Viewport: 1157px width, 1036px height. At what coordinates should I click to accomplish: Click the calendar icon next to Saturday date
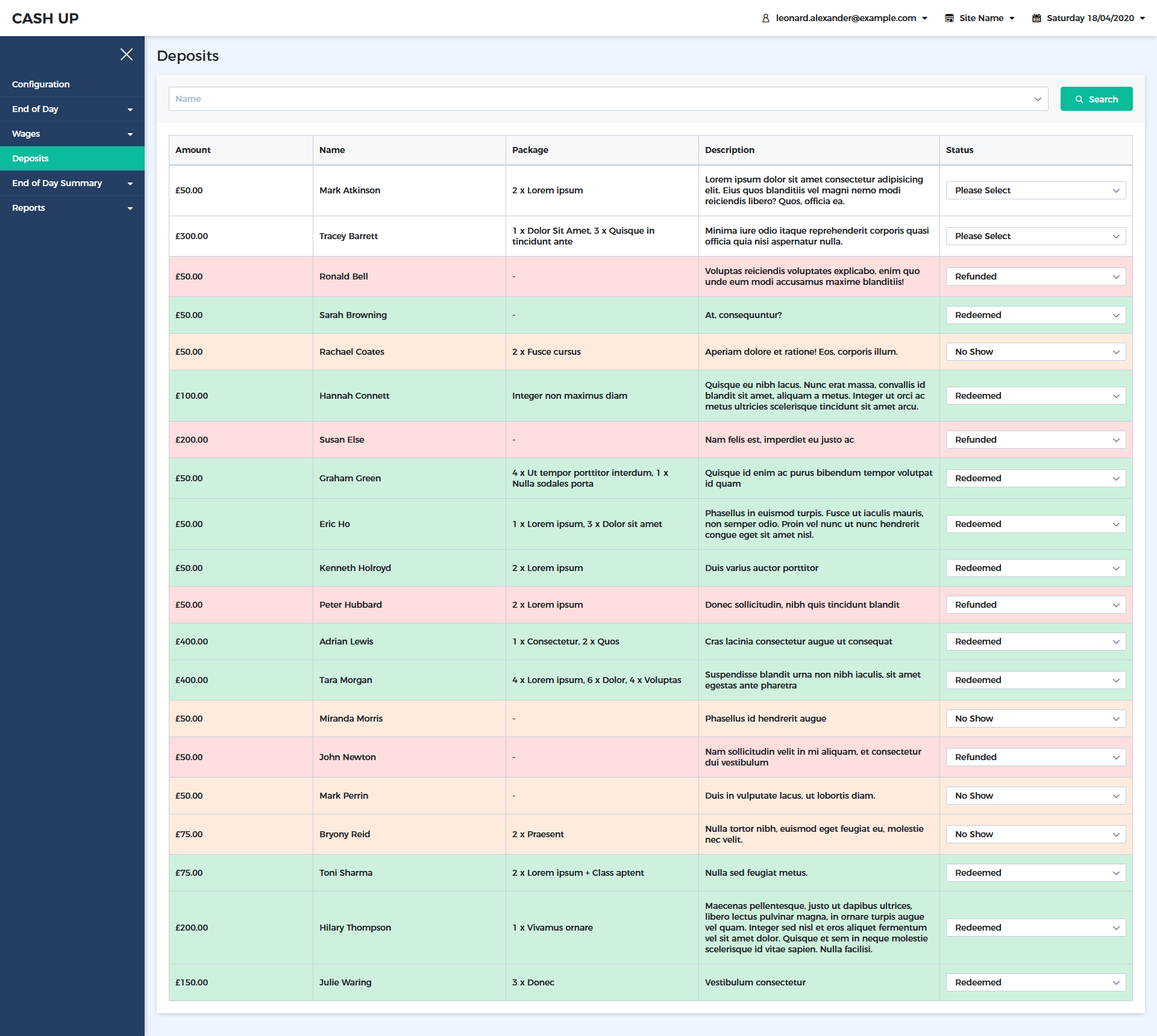pyautogui.click(x=1036, y=18)
